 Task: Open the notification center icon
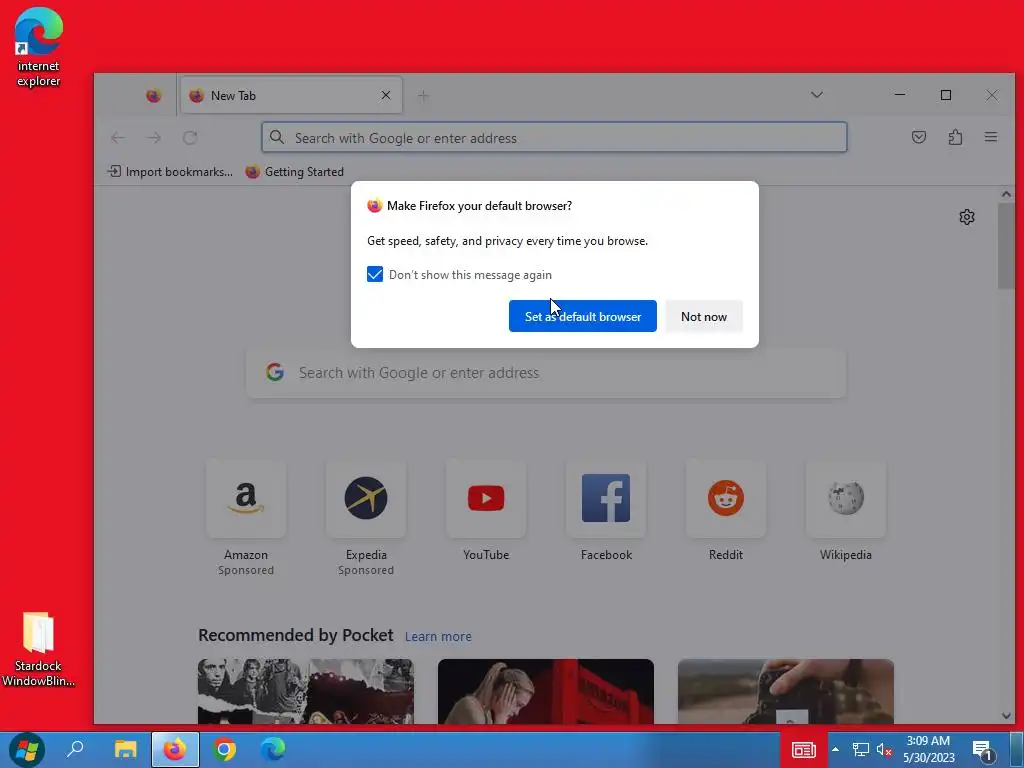coord(983,750)
